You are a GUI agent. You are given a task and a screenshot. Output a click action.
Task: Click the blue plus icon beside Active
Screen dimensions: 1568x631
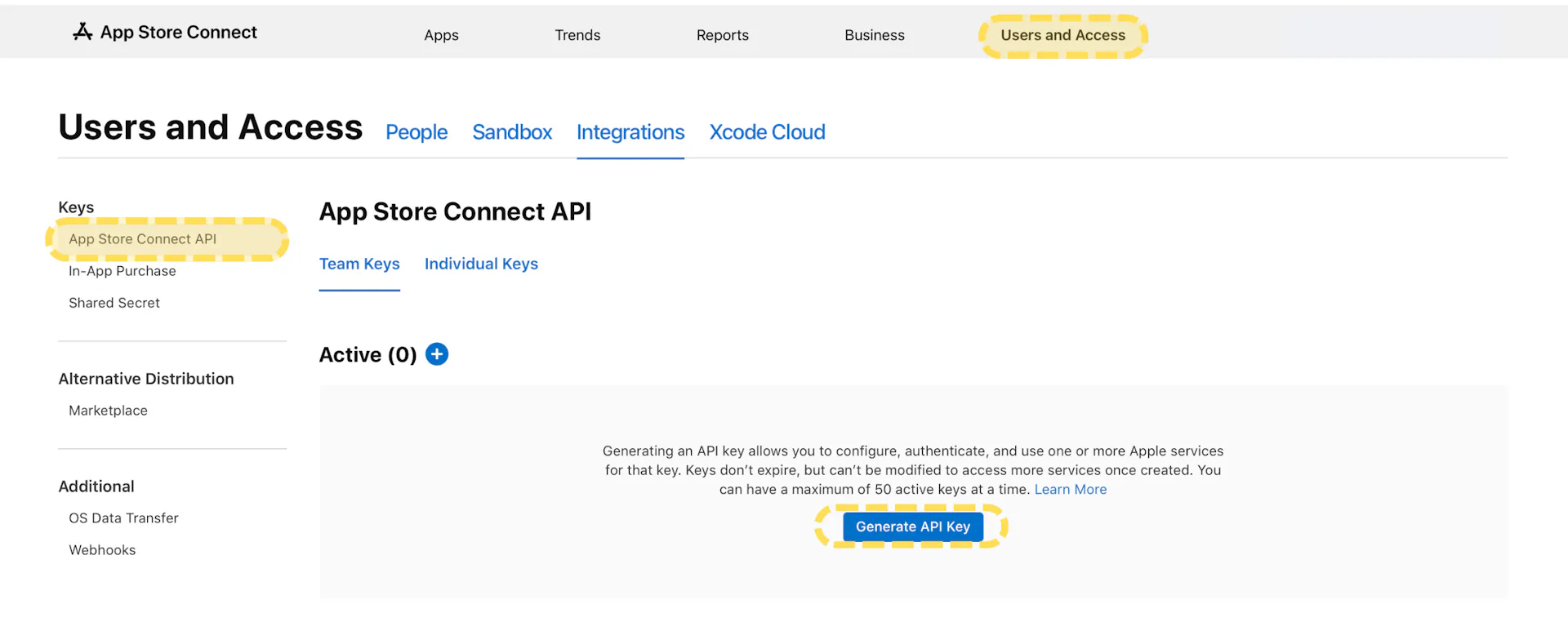(437, 354)
